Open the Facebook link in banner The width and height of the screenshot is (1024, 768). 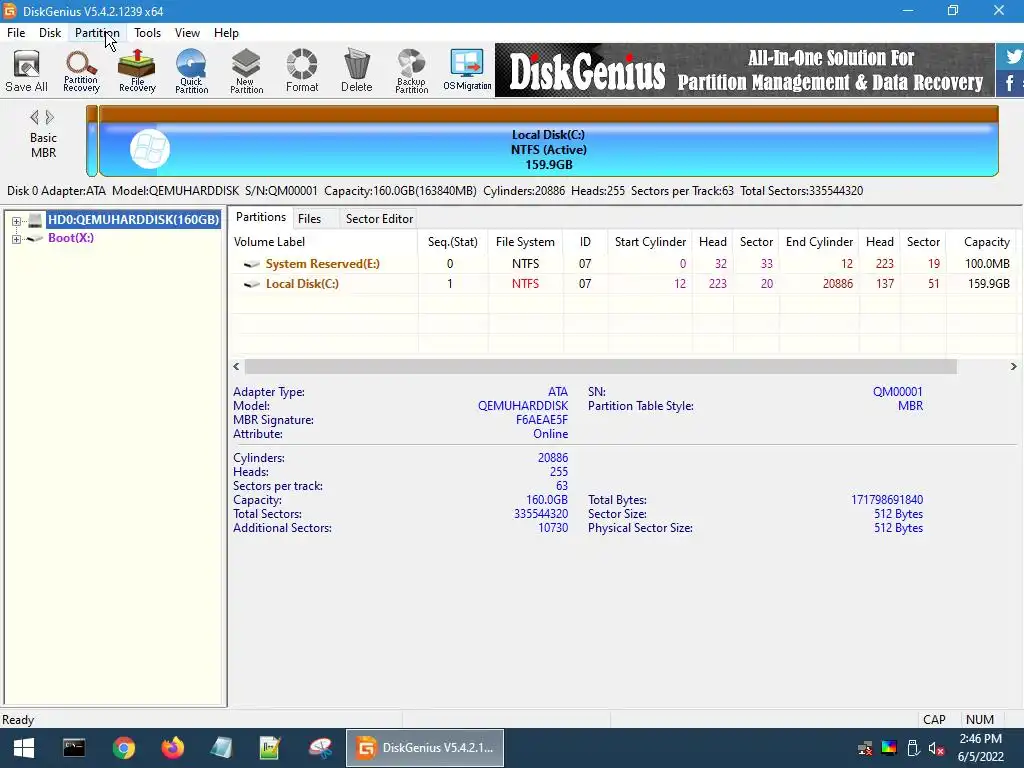coord(1010,83)
